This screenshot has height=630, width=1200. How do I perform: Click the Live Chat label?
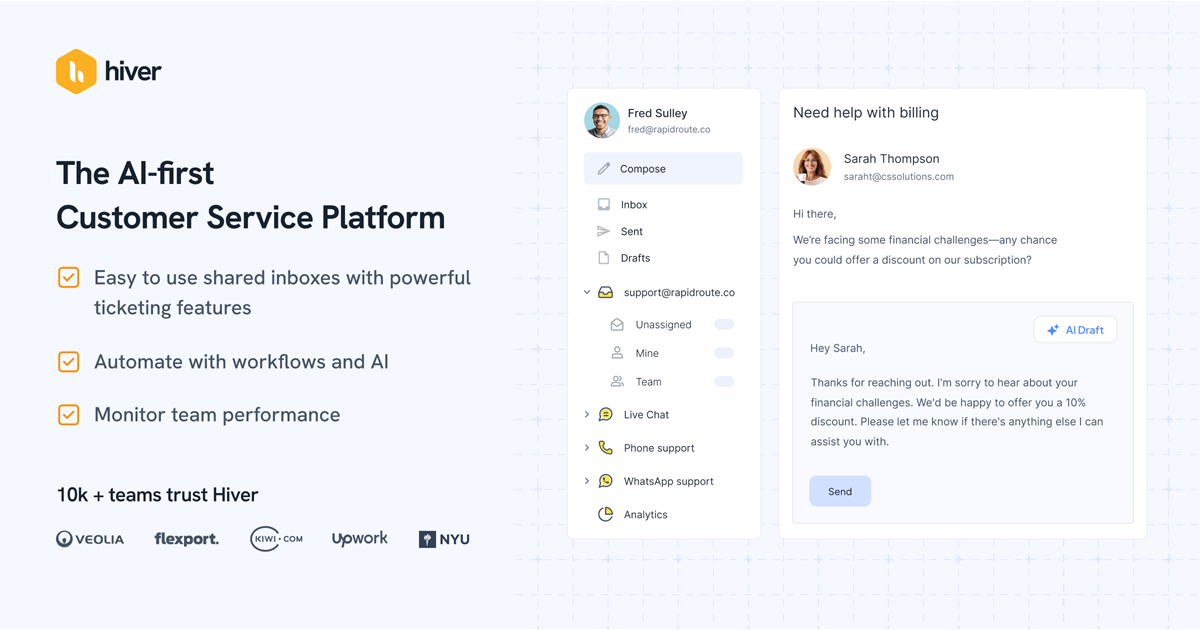646,415
